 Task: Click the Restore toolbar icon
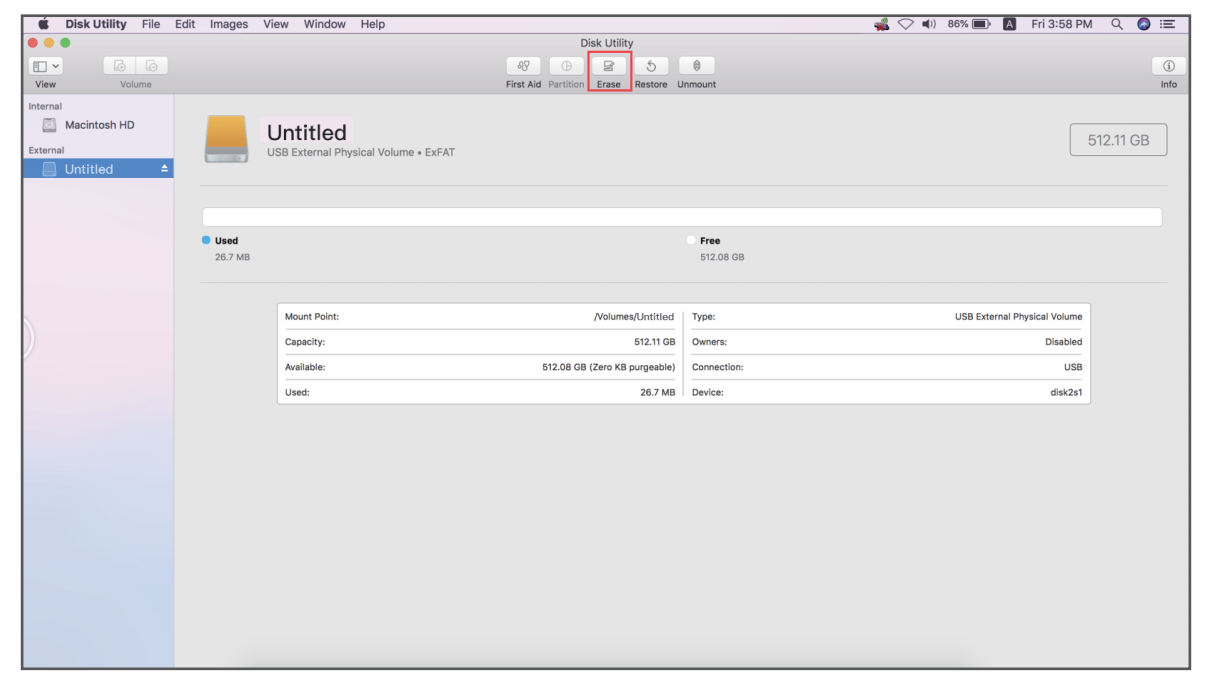[x=651, y=66]
